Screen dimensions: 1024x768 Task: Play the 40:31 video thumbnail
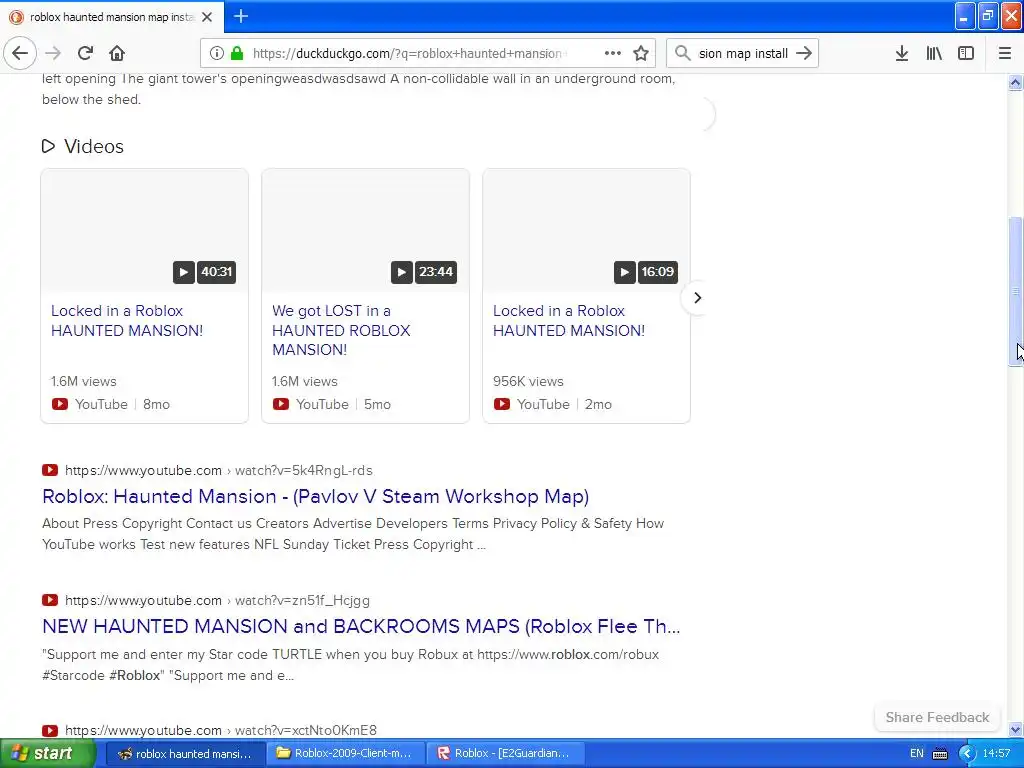144,230
